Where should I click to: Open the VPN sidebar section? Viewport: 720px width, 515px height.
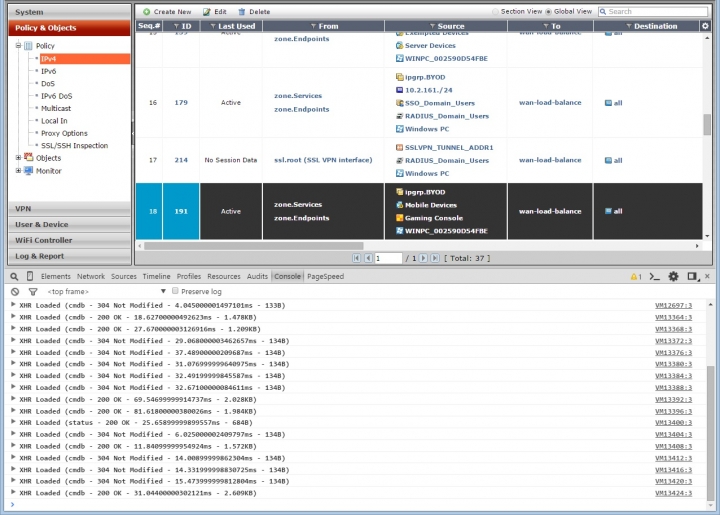(69, 208)
